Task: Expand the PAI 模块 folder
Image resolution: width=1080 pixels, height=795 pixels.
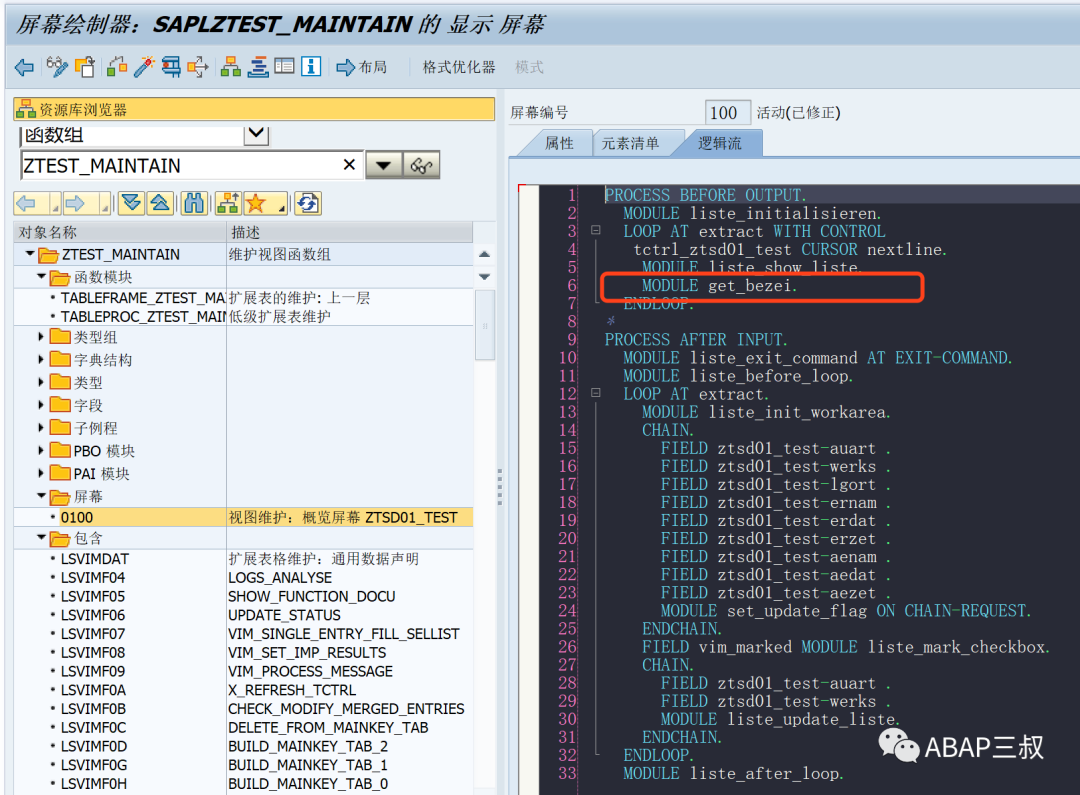Action: point(41,473)
